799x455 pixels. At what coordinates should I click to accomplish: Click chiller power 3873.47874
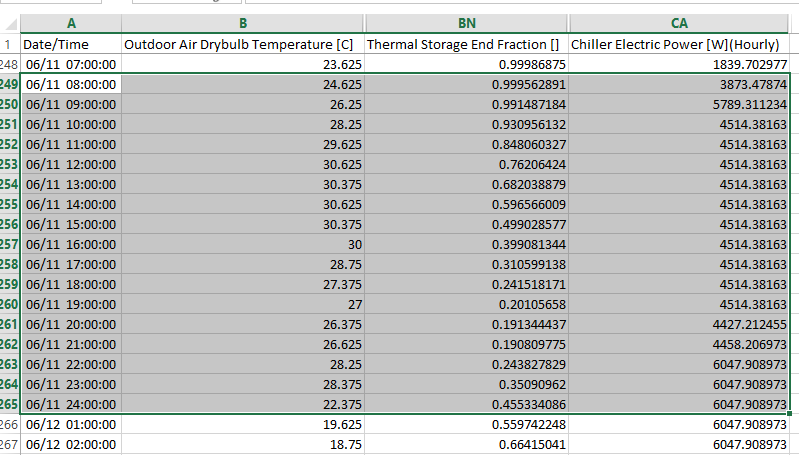[679, 85]
